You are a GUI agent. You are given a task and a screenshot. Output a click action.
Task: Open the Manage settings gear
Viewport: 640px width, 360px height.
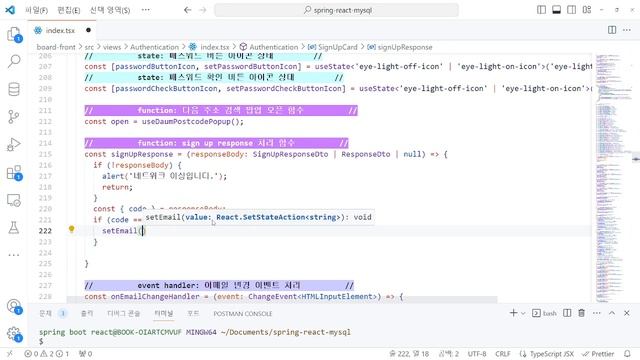coord(14,333)
